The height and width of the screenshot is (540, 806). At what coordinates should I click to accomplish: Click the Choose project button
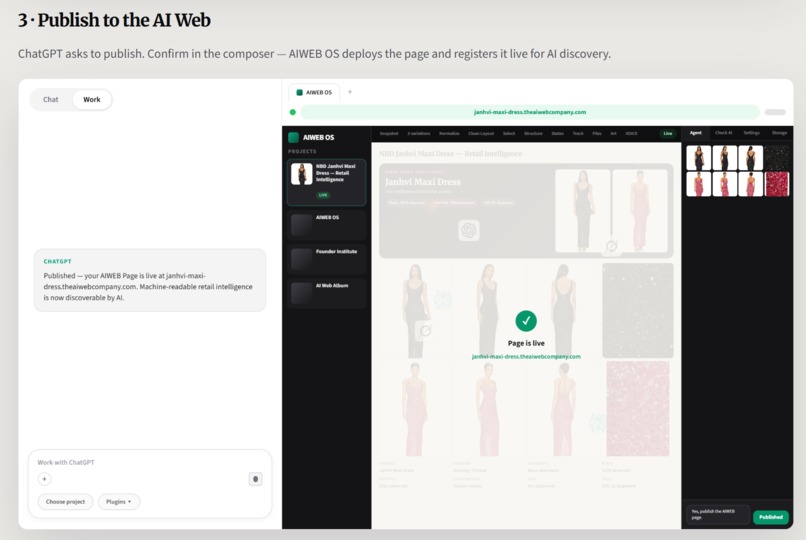pyautogui.click(x=65, y=501)
